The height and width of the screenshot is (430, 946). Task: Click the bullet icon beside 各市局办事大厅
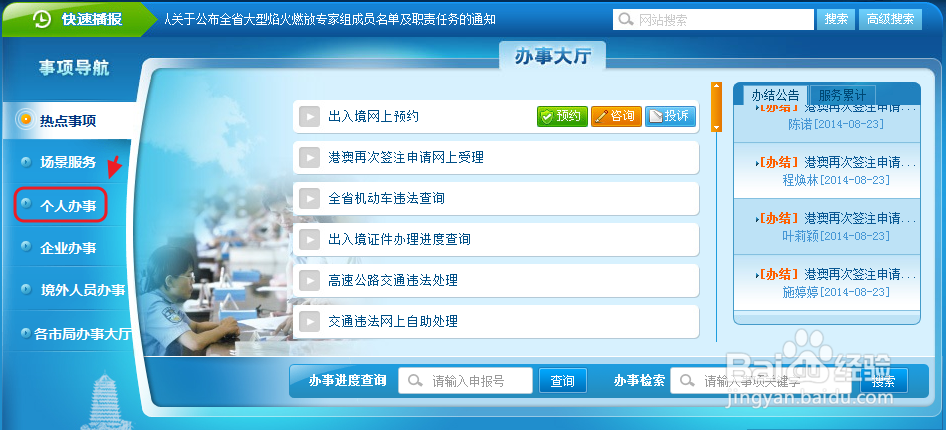coord(25,332)
